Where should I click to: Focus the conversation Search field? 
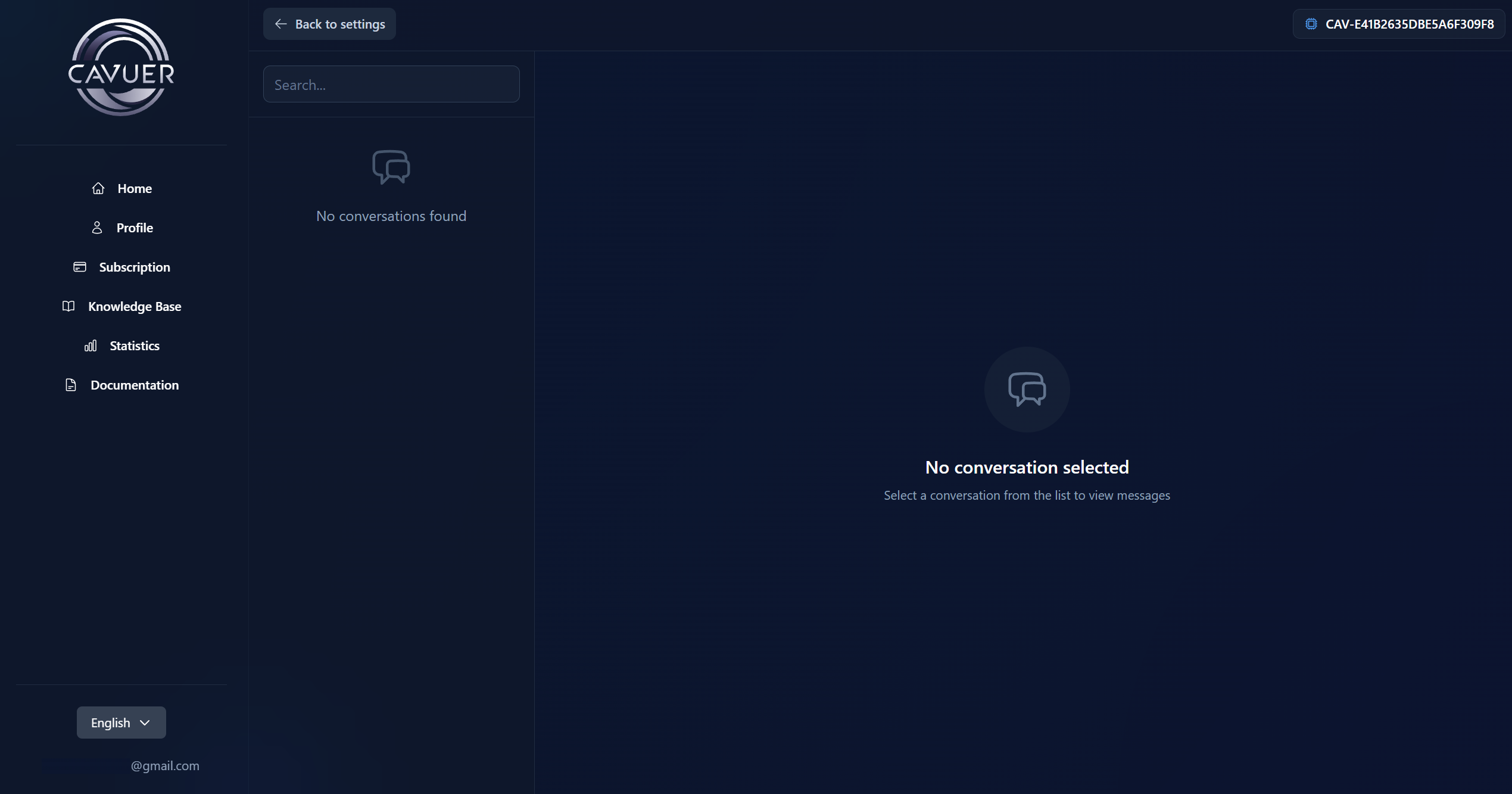[391, 85]
